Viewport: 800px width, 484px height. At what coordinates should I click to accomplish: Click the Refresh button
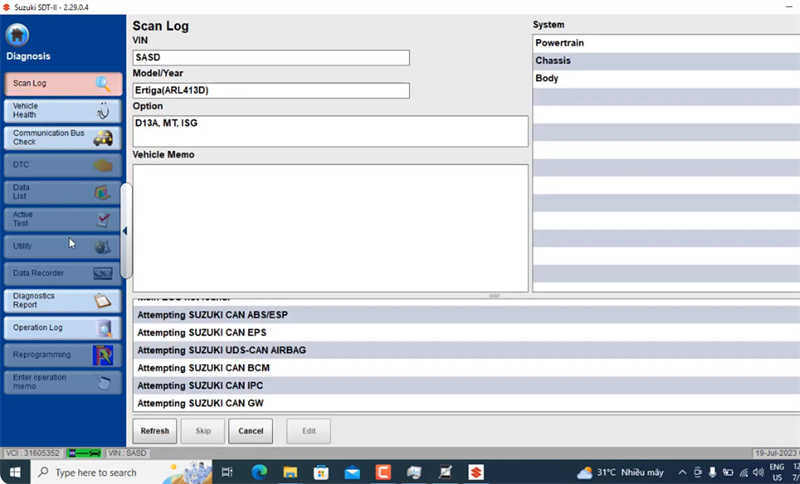pos(155,431)
